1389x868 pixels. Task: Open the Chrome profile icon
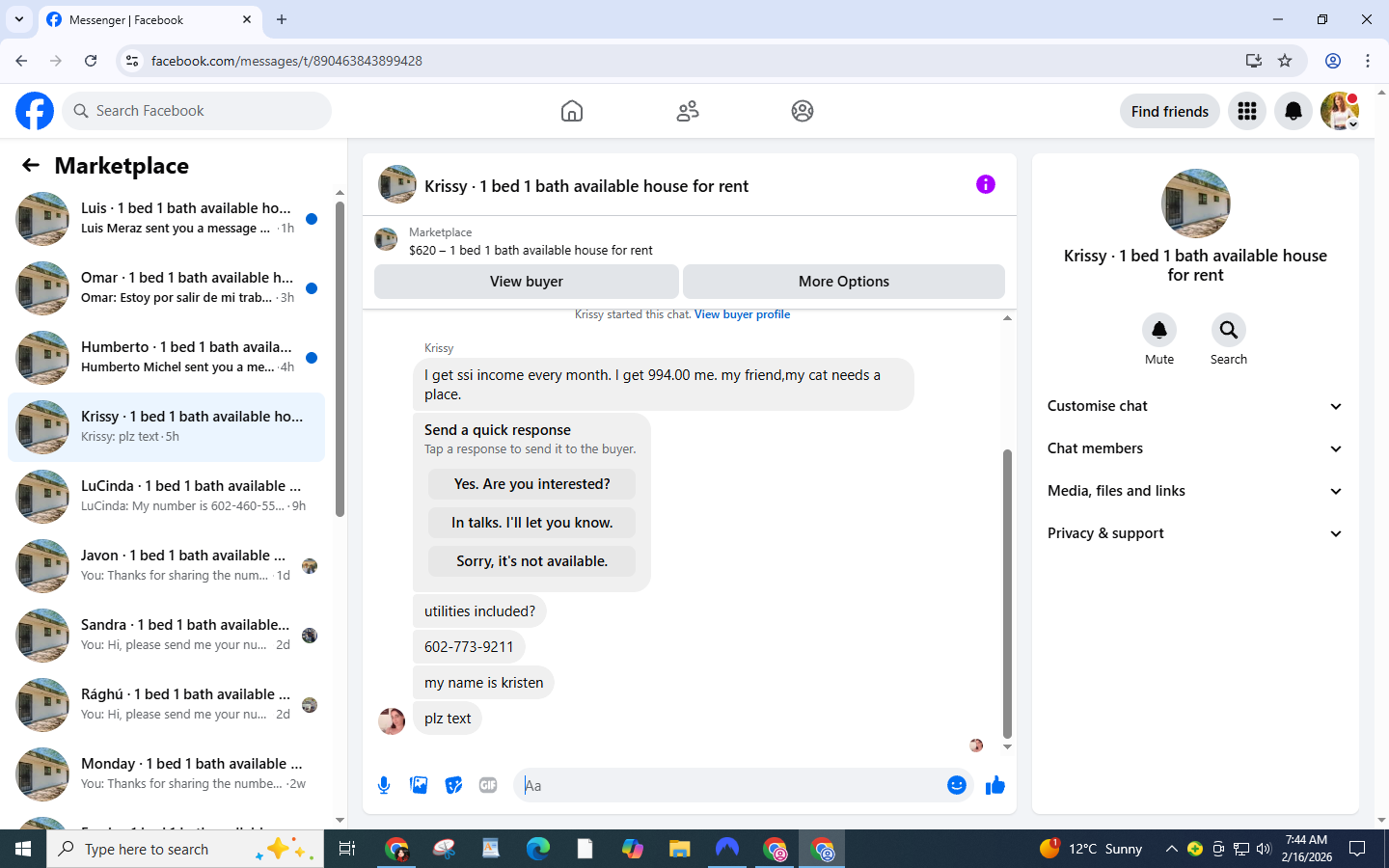(1333, 61)
